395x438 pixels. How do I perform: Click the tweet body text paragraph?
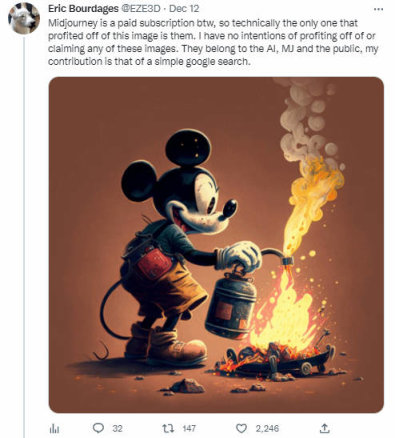pyautogui.click(x=213, y=42)
